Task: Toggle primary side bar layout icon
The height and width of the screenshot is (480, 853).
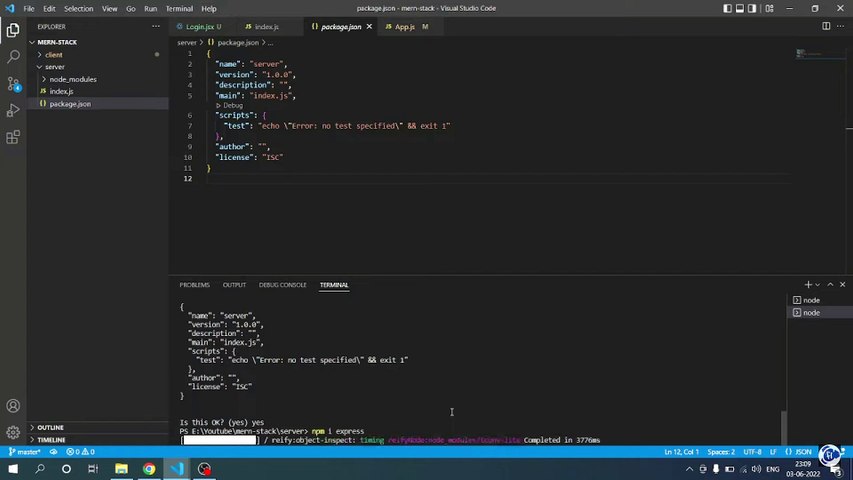Action: coord(727,9)
